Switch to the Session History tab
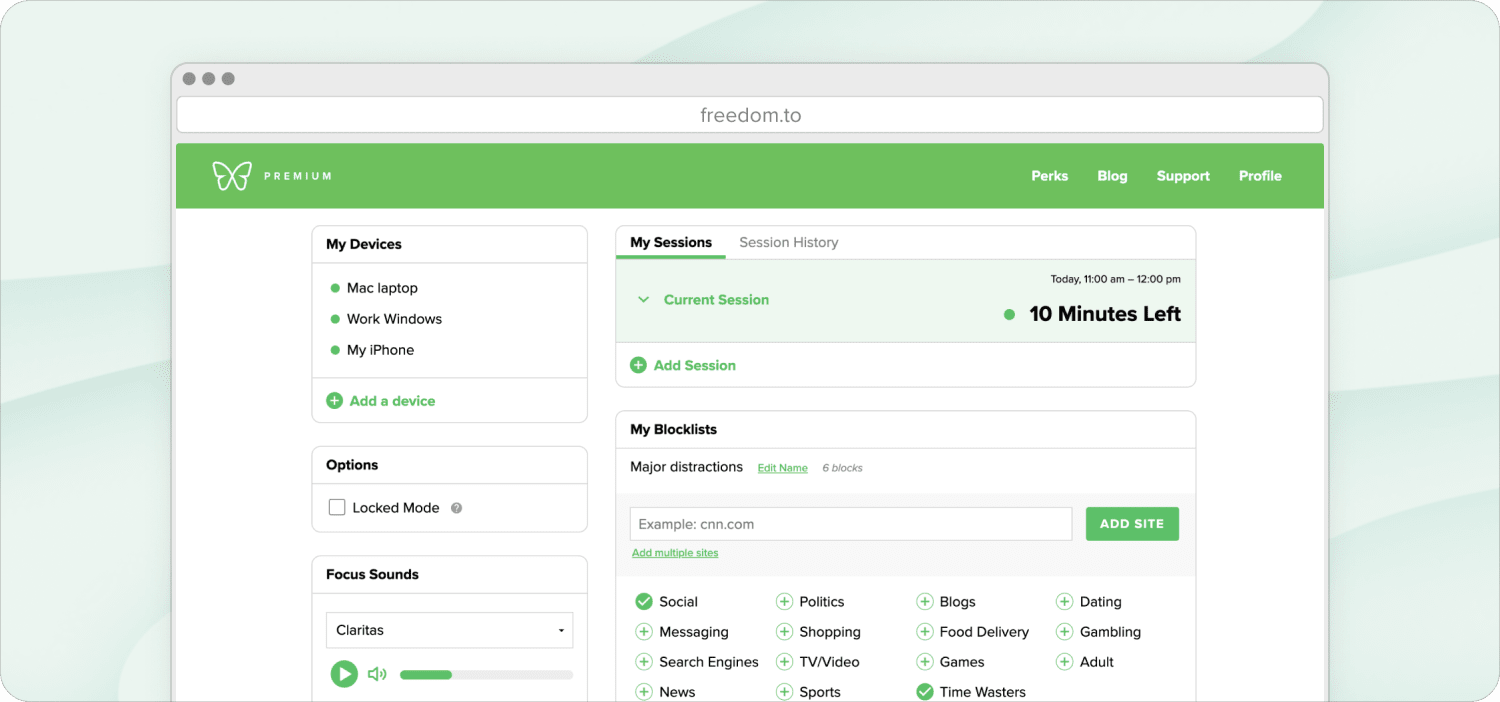1500x702 pixels. click(x=789, y=242)
